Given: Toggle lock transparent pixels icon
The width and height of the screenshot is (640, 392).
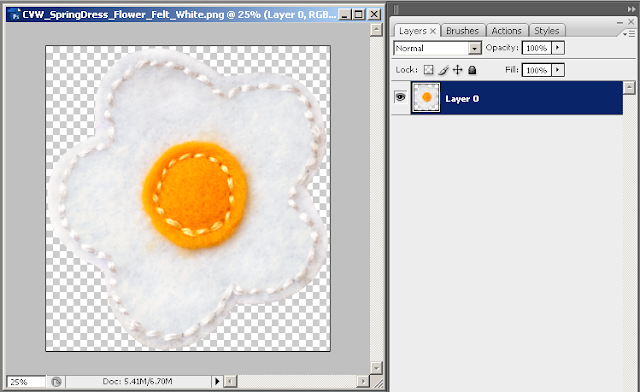Looking at the screenshot, I should 428,70.
